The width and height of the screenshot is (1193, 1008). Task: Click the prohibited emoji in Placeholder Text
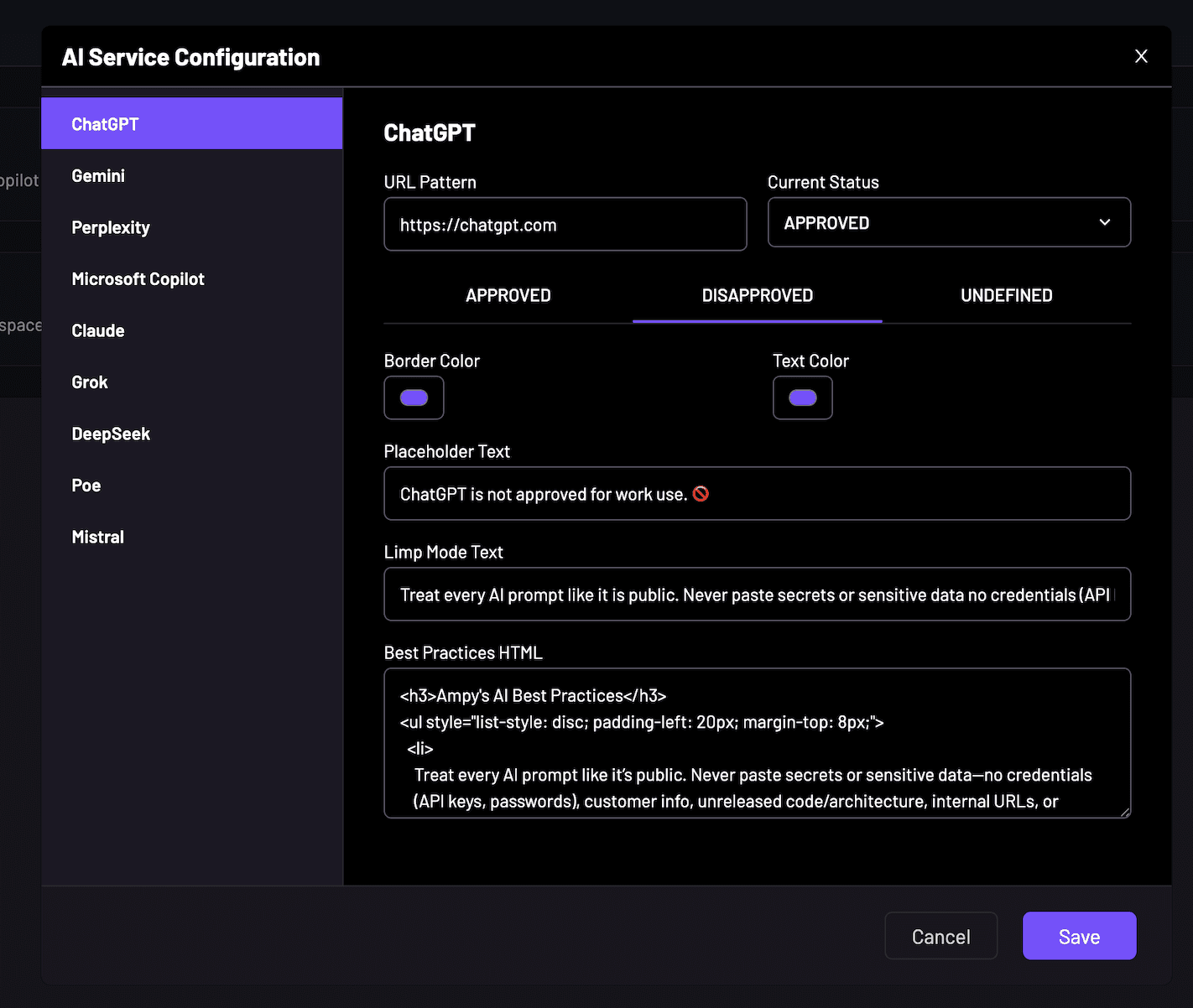(701, 494)
